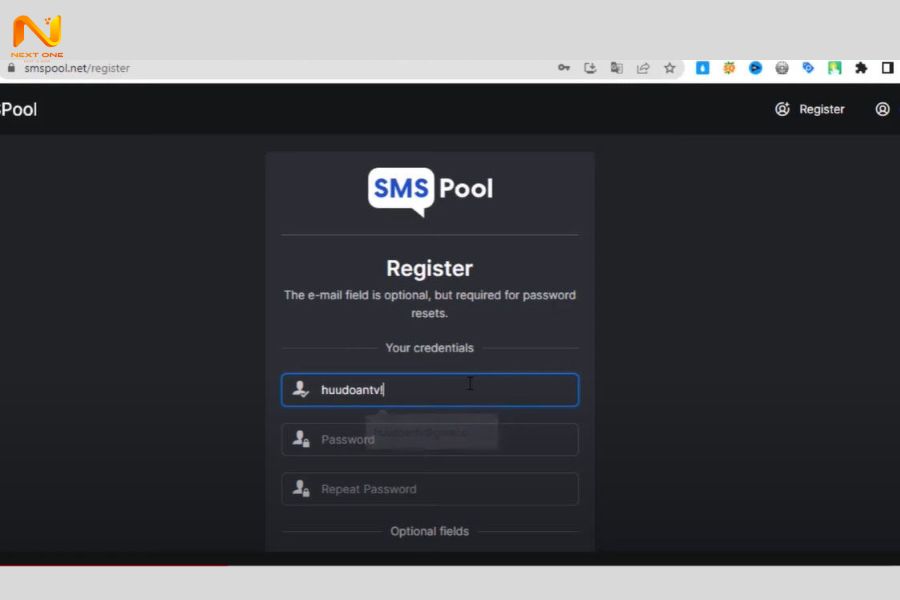Click the Repeat Password input field

[430, 489]
